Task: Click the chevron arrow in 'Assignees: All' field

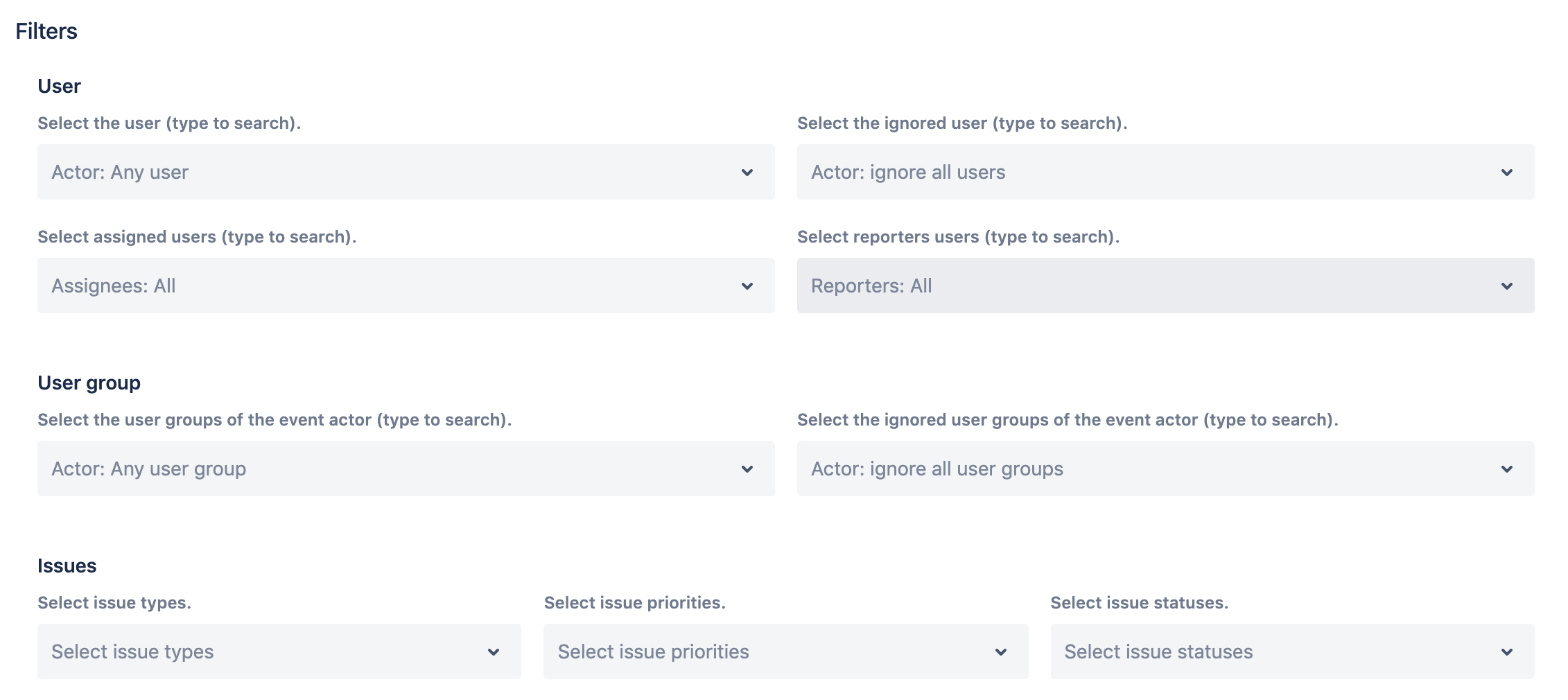Action: pos(747,286)
